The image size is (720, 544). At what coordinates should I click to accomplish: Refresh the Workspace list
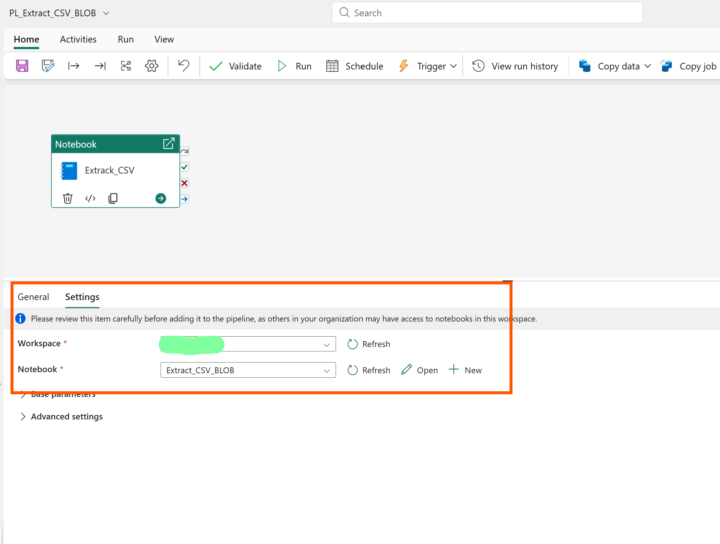[369, 344]
